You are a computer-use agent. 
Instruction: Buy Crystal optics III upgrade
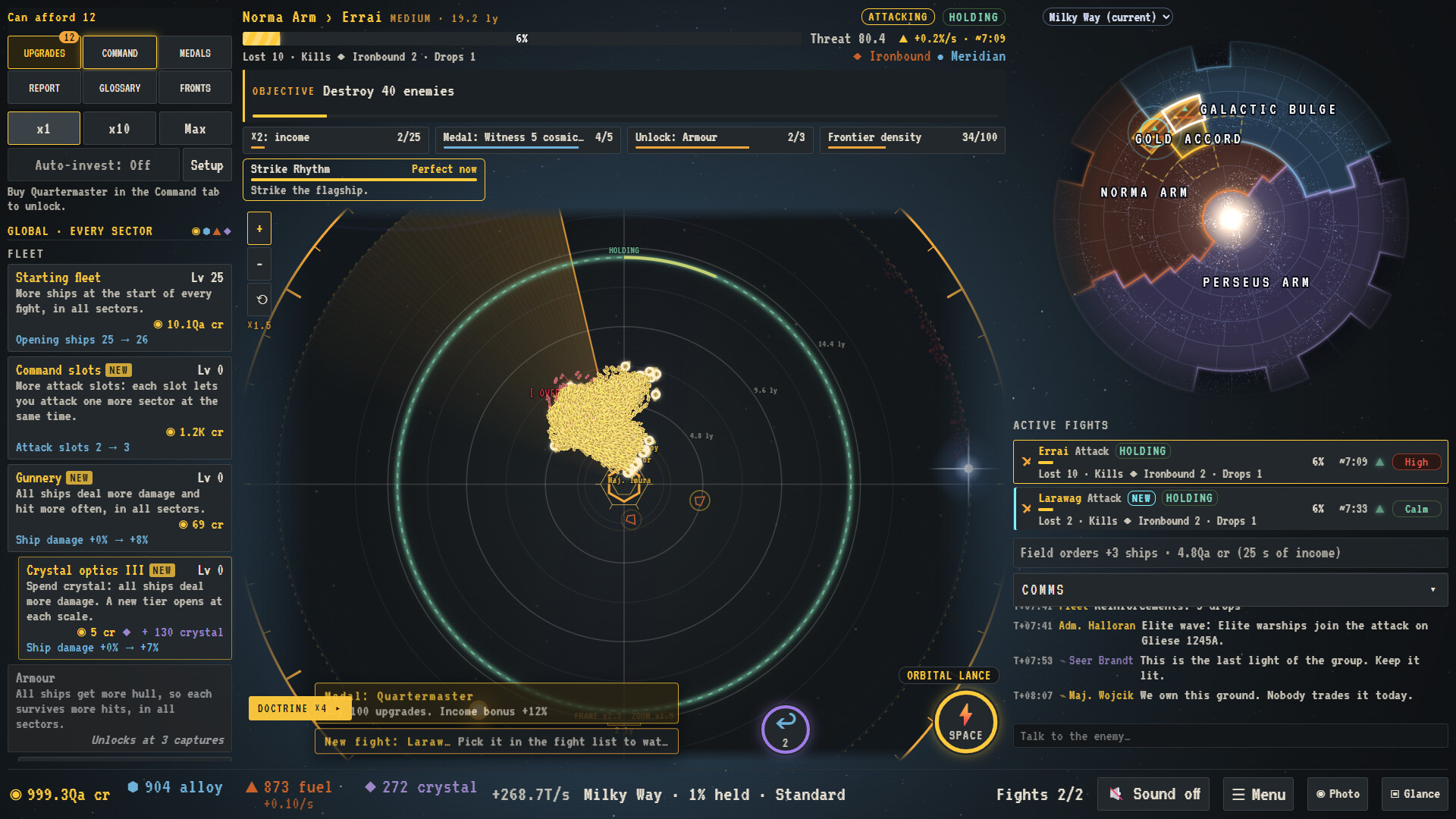click(x=125, y=608)
